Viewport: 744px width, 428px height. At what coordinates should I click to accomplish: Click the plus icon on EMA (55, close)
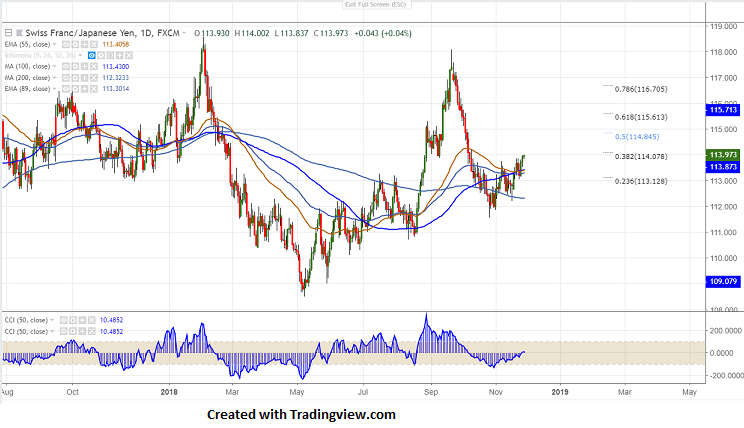pos(84,45)
